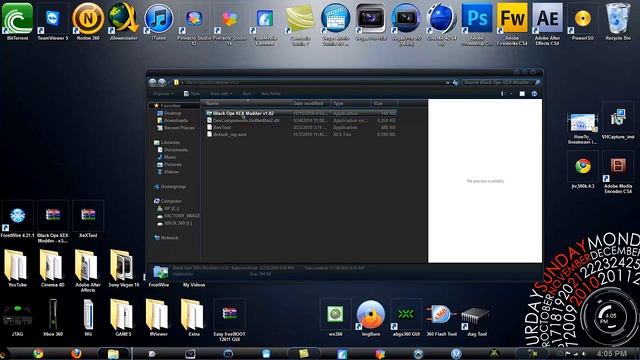Click the PowerISO desktop icon

tap(582, 21)
